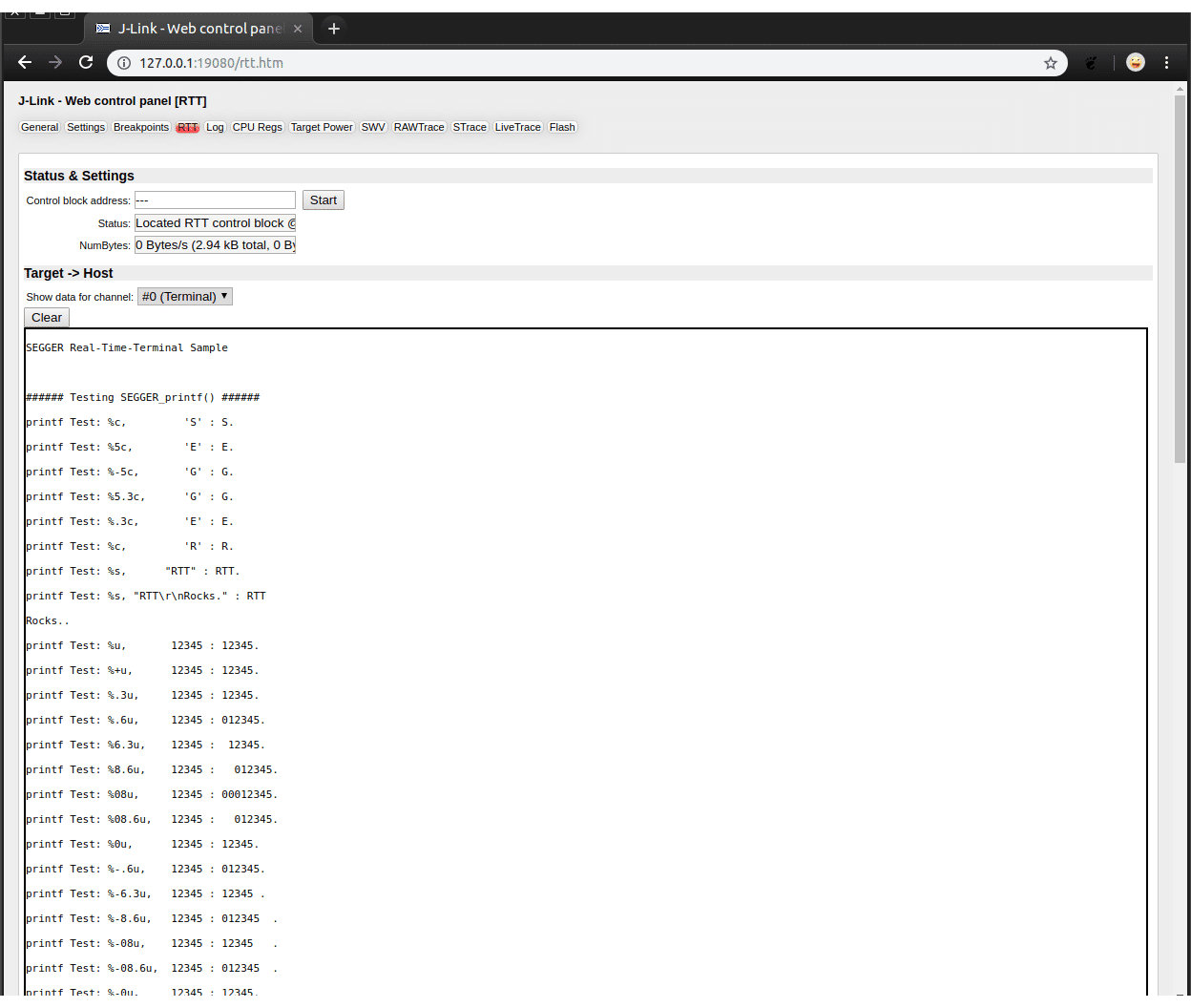
Task: Click 'SEGGER Real-Time-Terminal Sample' line
Action: point(127,347)
